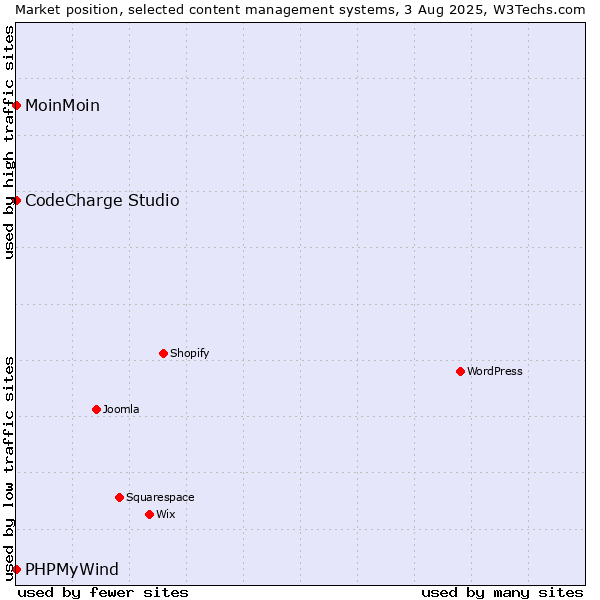Viewport: 600px width, 600px height.
Task: Click the CodeCharge Studio label
Action: [x=102, y=201]
